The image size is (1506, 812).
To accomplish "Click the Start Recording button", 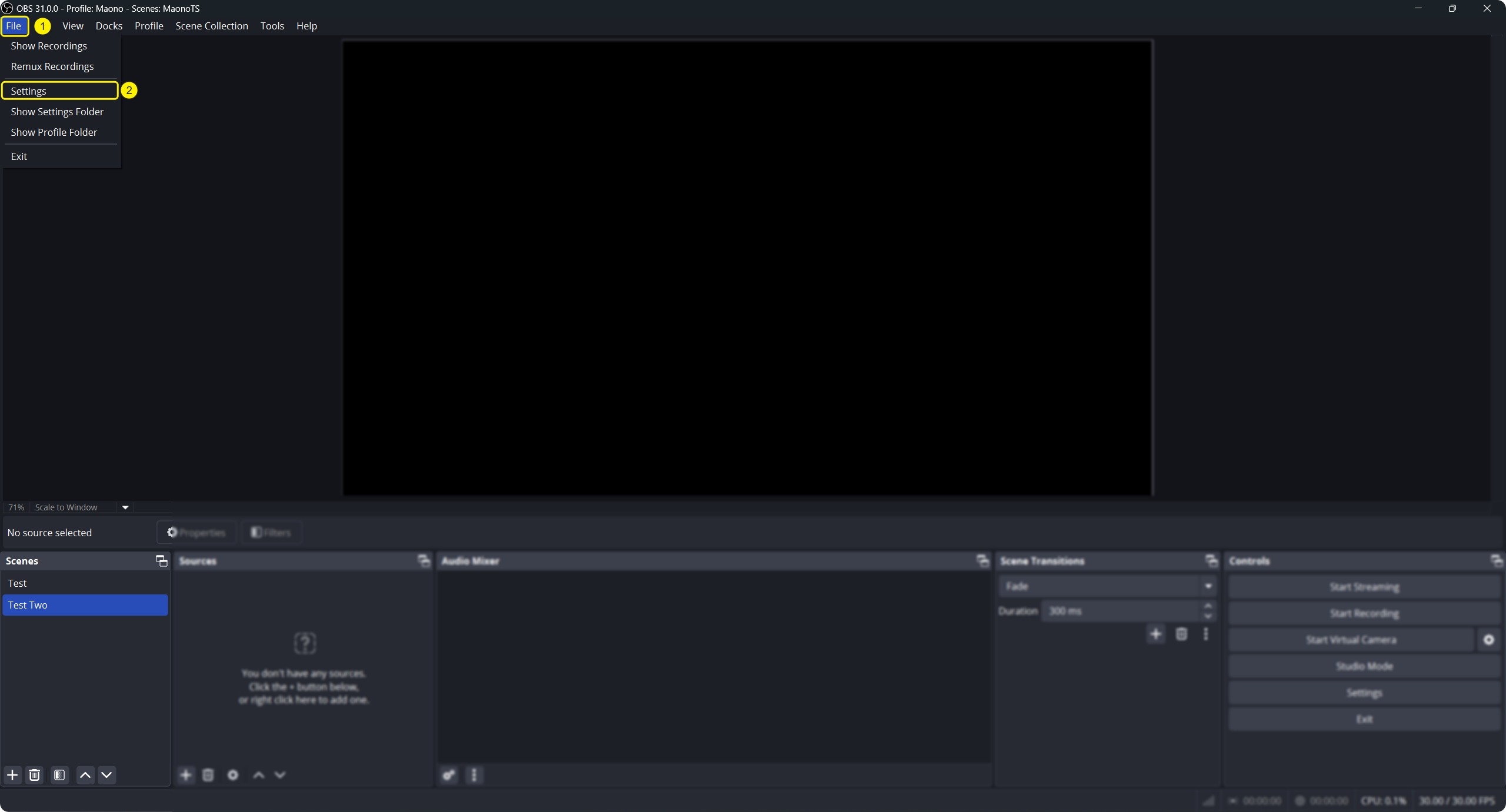I will (x=1364, y=613).
